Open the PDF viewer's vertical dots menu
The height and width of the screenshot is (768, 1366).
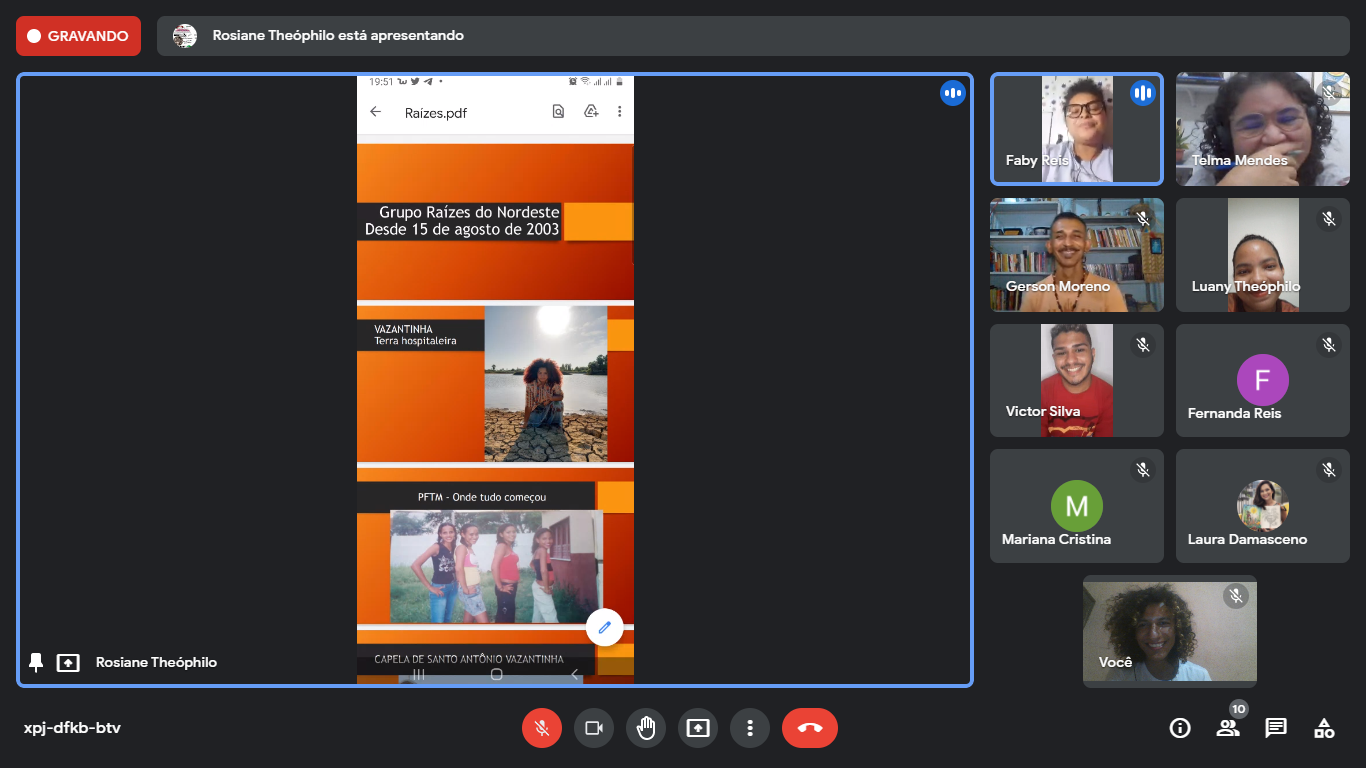click(619, 112)
